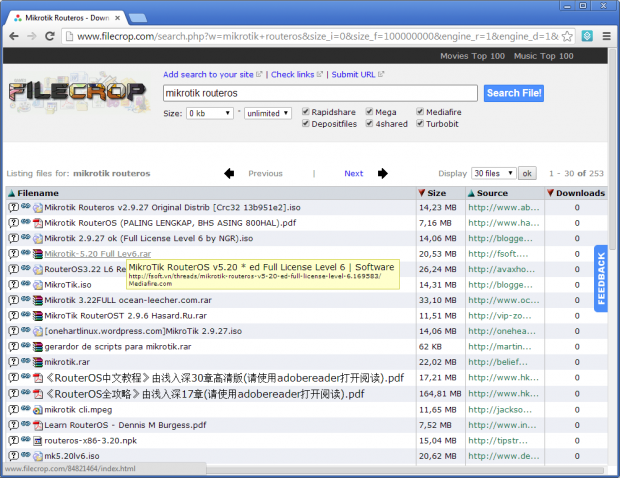Click the search query input field

pos(320,93)
